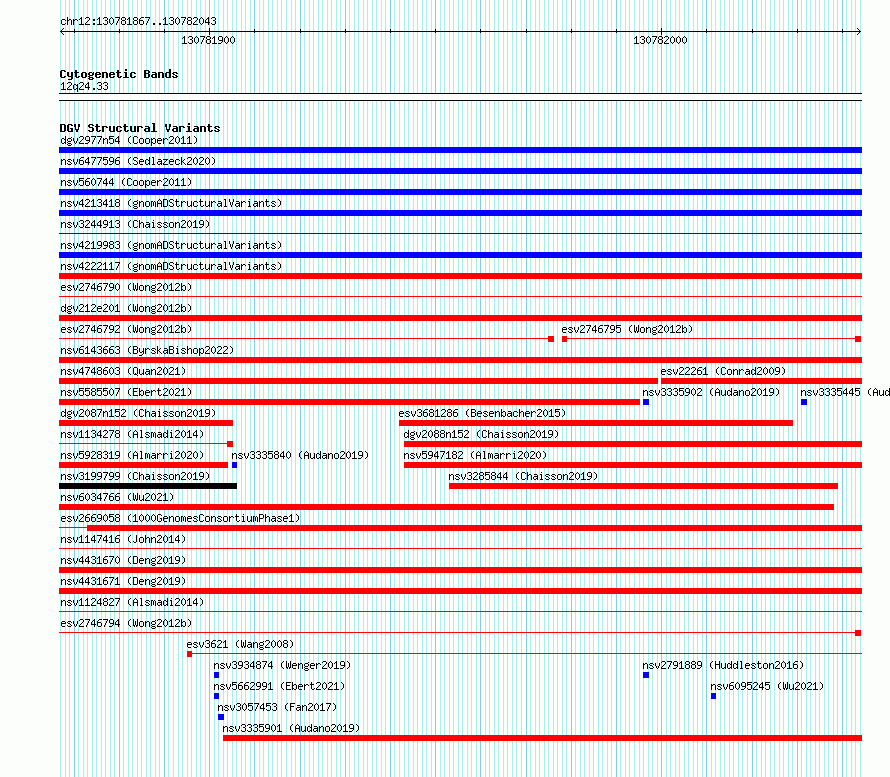Select the nsv3335840 (Audano2019) label
The height and width of the screenshot is (777, 890).
coord(300,455)
